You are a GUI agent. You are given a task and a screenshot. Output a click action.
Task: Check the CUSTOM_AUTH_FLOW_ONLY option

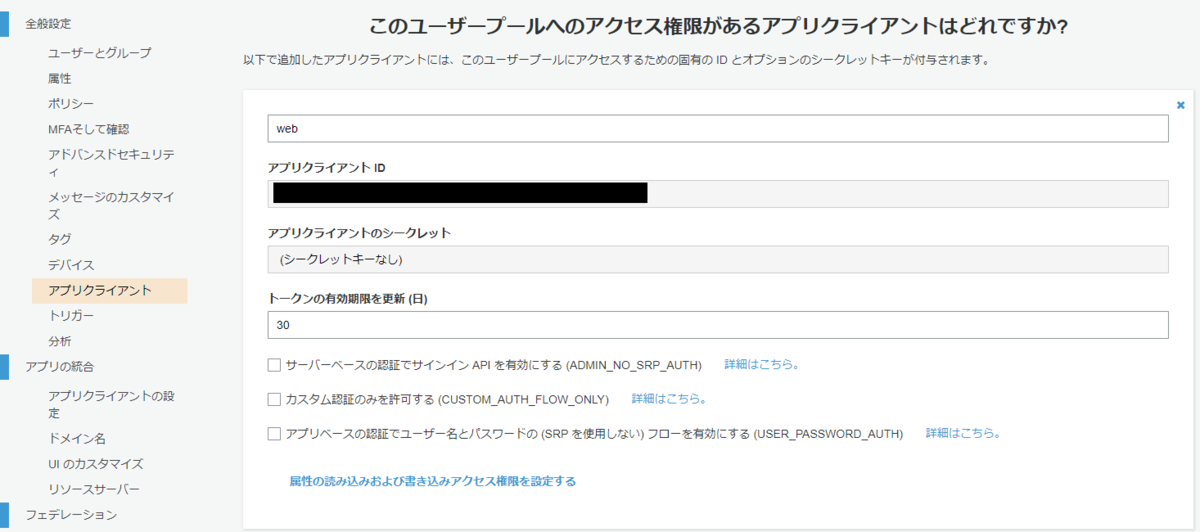(x=275, y=399)
